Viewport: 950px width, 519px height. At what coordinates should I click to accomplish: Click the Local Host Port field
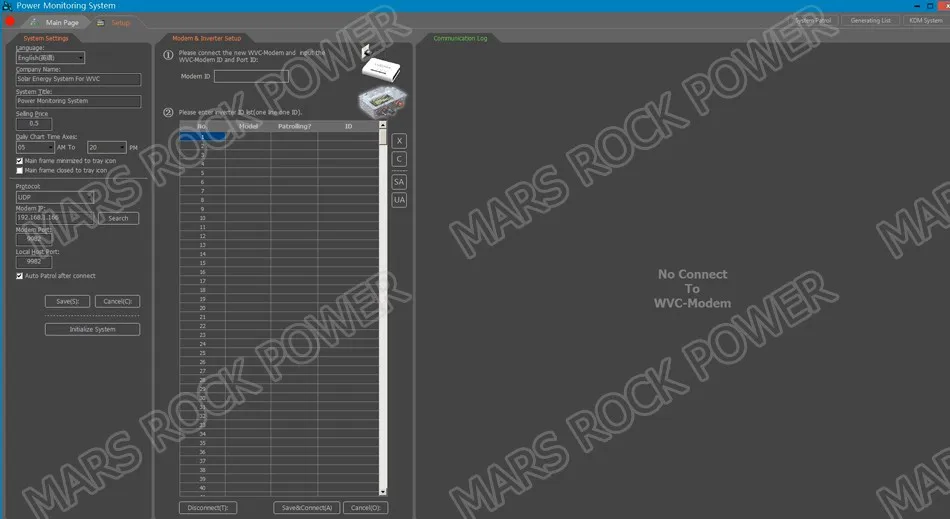click(34, 262)
